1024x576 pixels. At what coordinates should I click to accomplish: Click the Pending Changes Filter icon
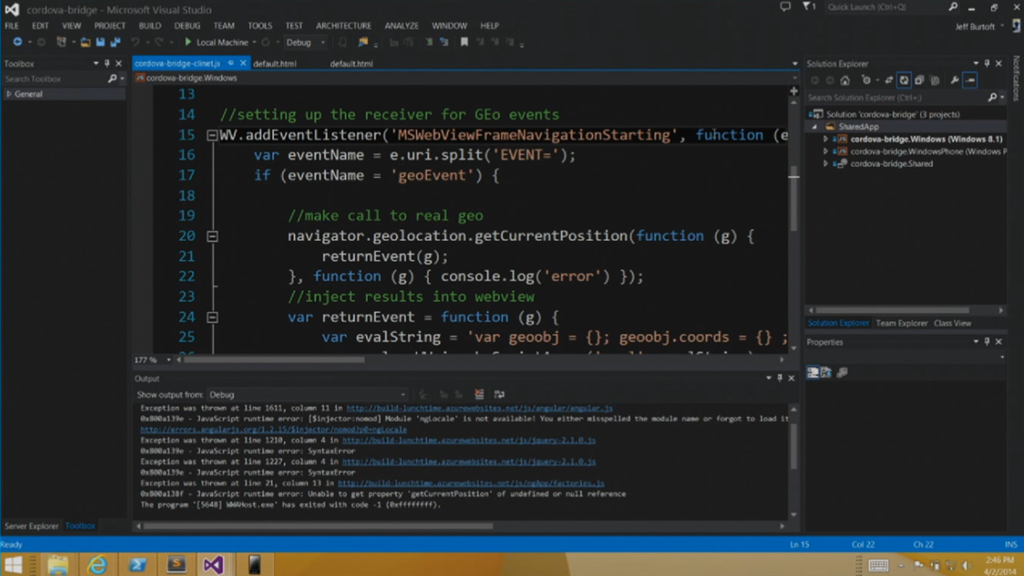(x=866, y=80)
